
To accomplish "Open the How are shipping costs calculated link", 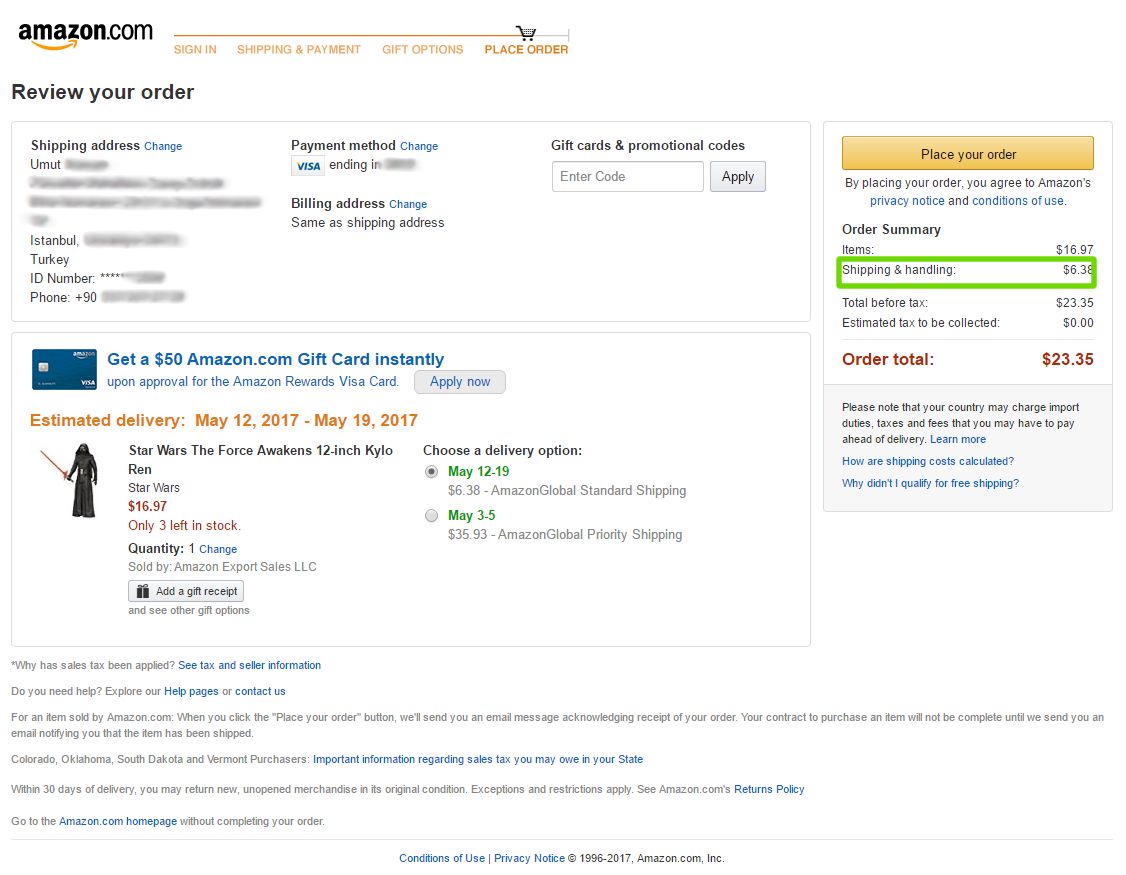I will click(x=927, y=462).
